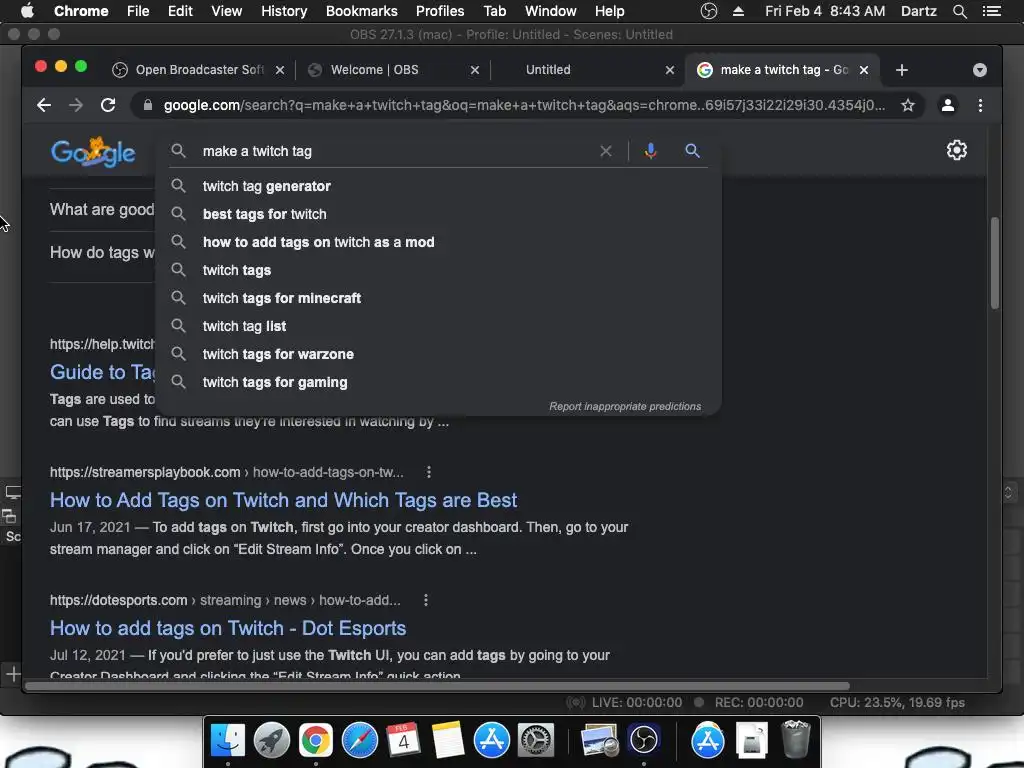Close the Open Broadcaster Software tab
This screenshot has width=1024, height=768.
(280, 70)
